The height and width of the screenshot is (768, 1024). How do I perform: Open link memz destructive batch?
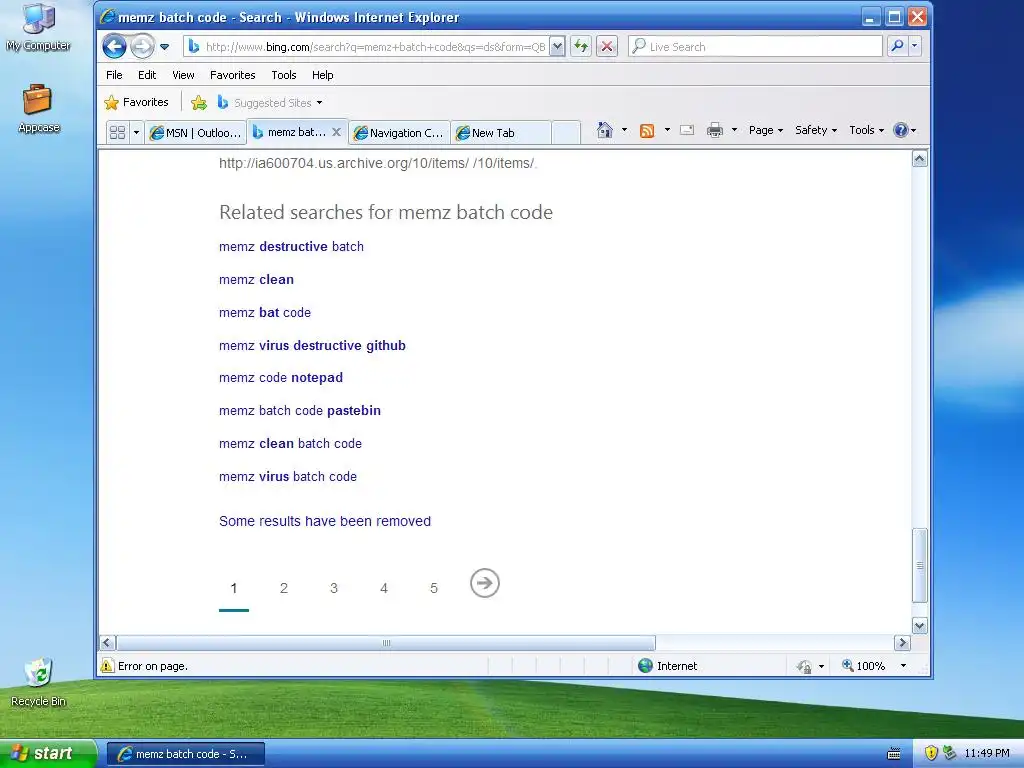click(291, 247)
